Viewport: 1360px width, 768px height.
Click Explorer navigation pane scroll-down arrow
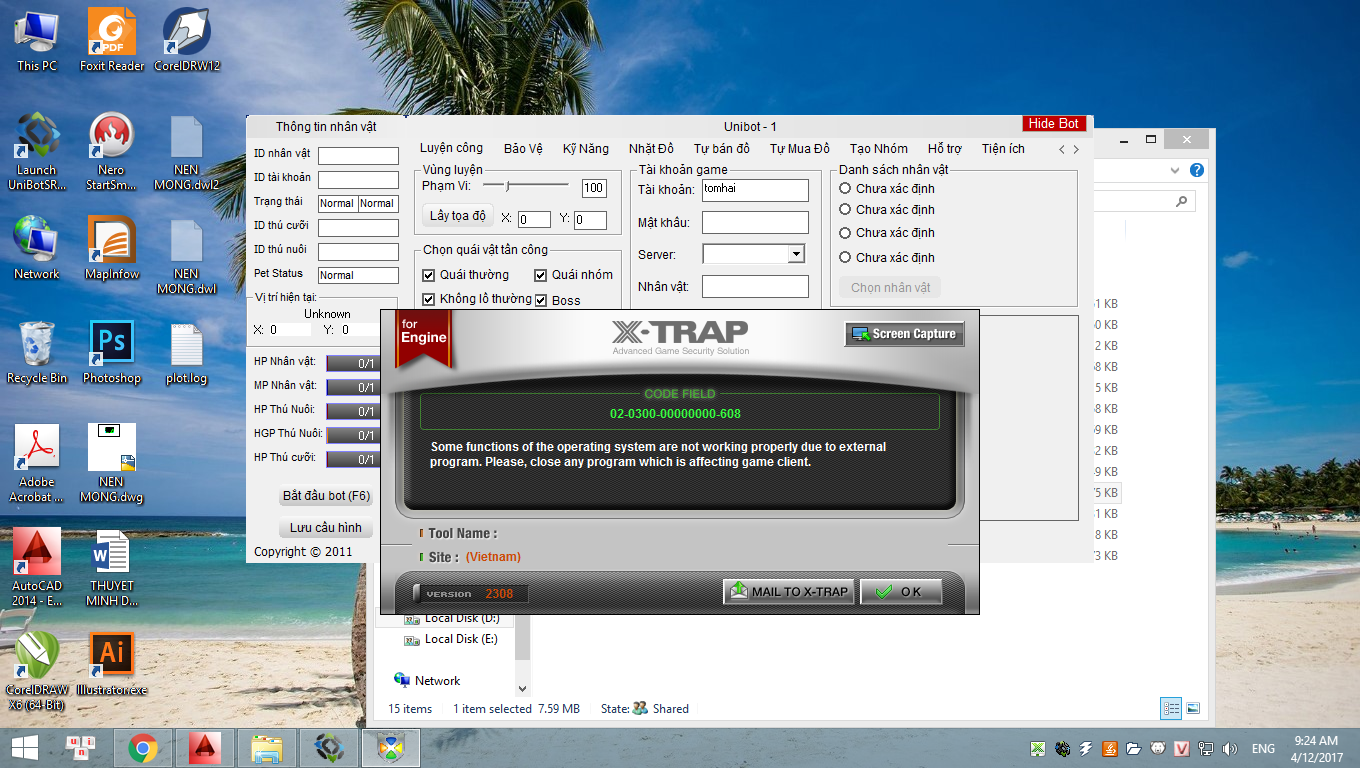click(x=521, y=688)
